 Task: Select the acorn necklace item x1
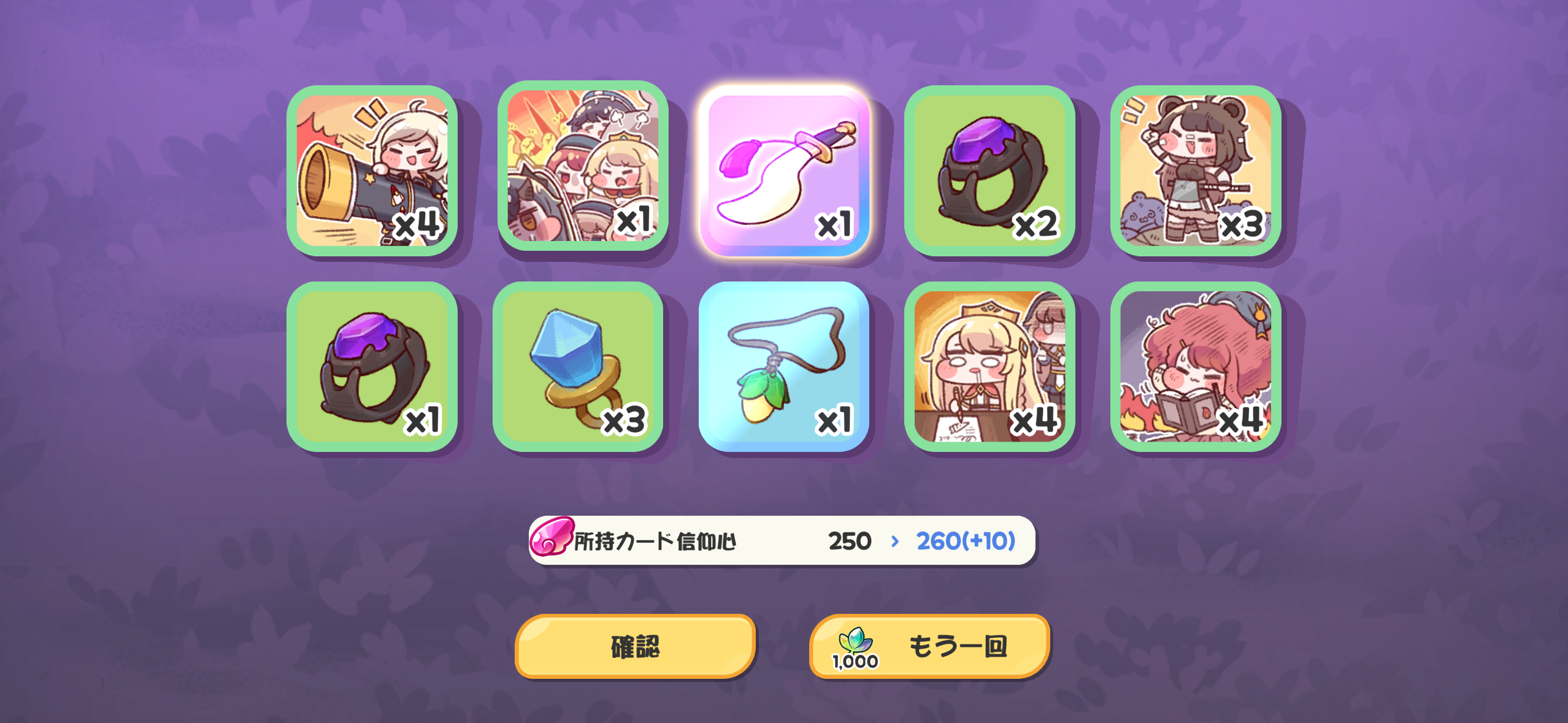[x=784, y=367]
